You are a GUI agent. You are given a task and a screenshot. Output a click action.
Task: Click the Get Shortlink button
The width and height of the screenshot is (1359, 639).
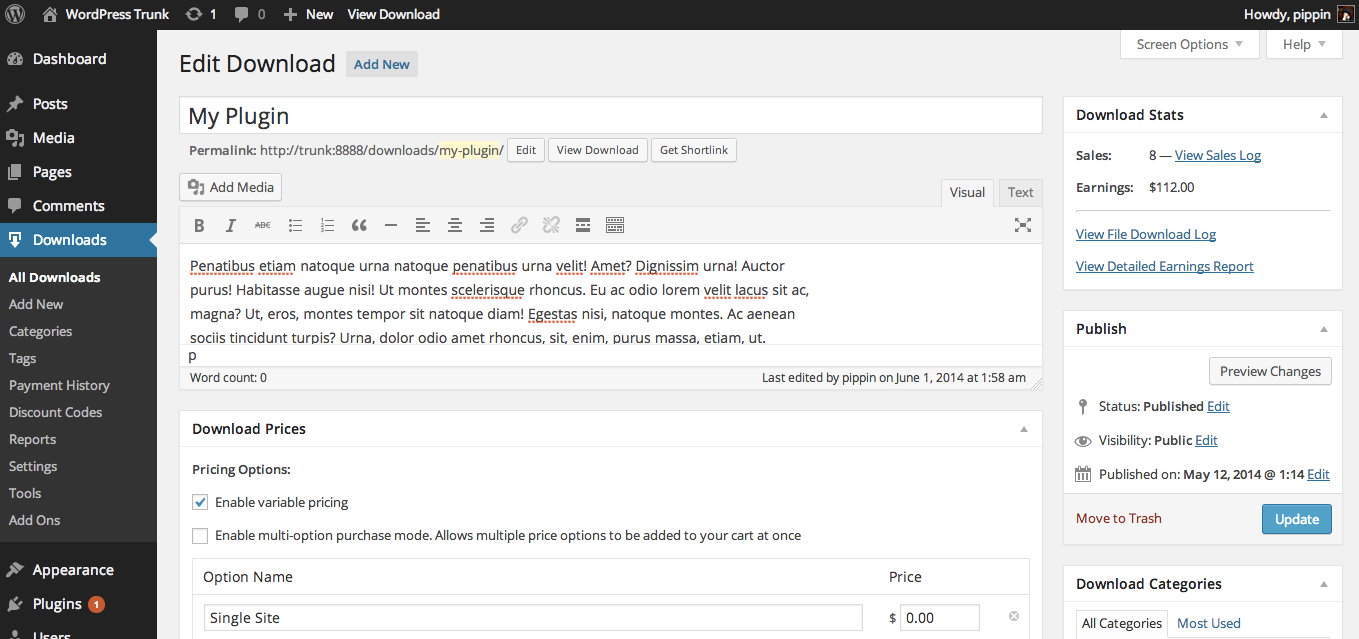694,150
